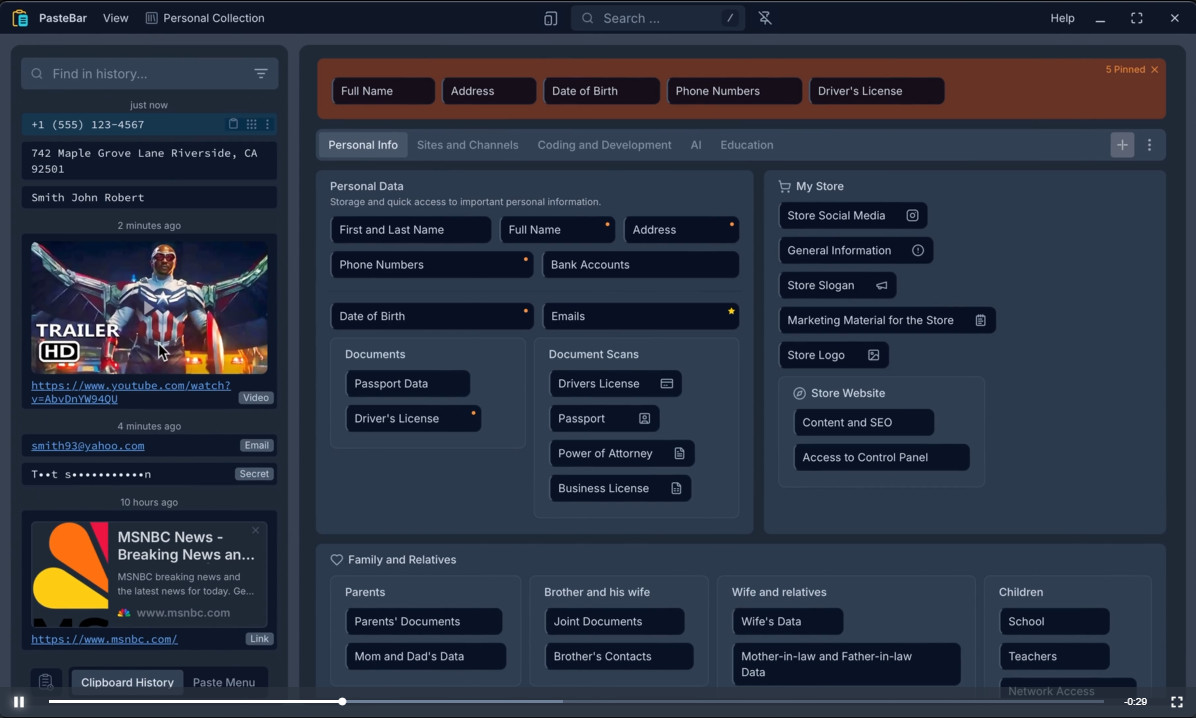Image resolution: width=1196 pixels, height=718 pixels.
Task: Click the My Store cart icon
Action: 784,186
